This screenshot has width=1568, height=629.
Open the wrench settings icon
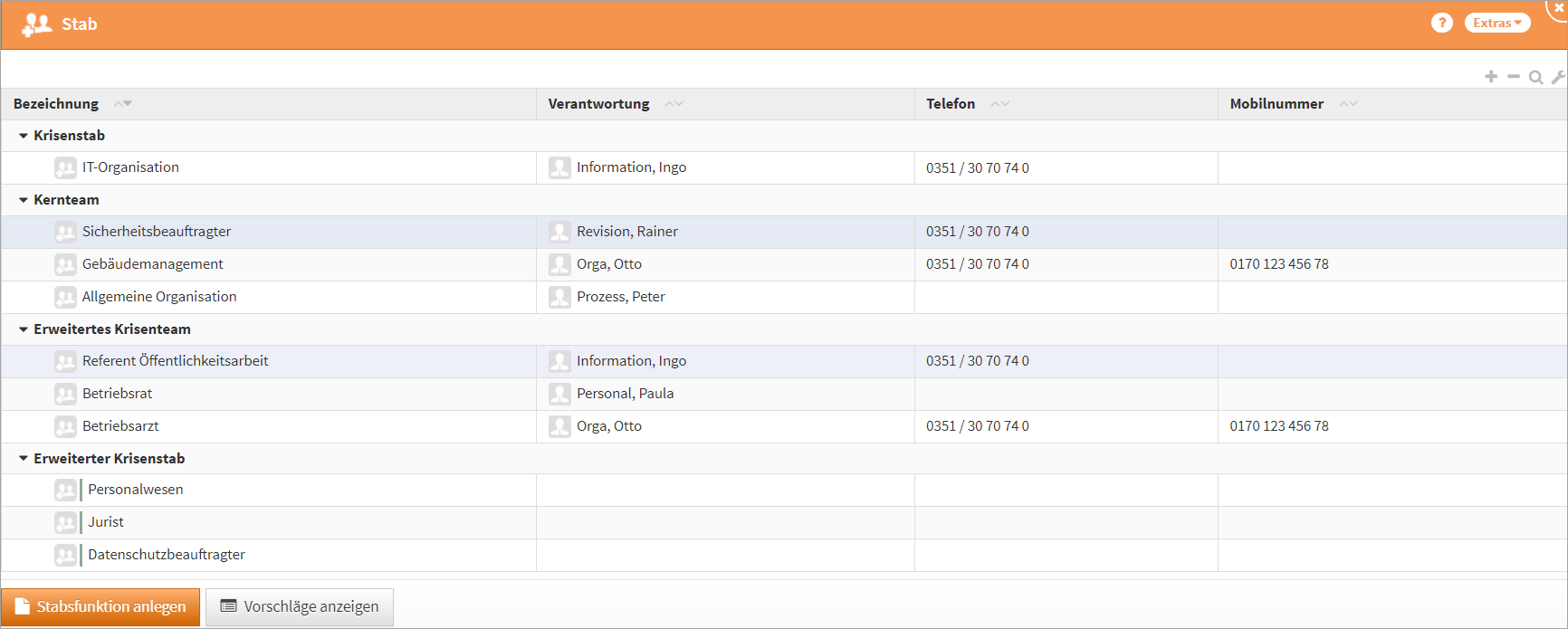tap(1559, 77)
